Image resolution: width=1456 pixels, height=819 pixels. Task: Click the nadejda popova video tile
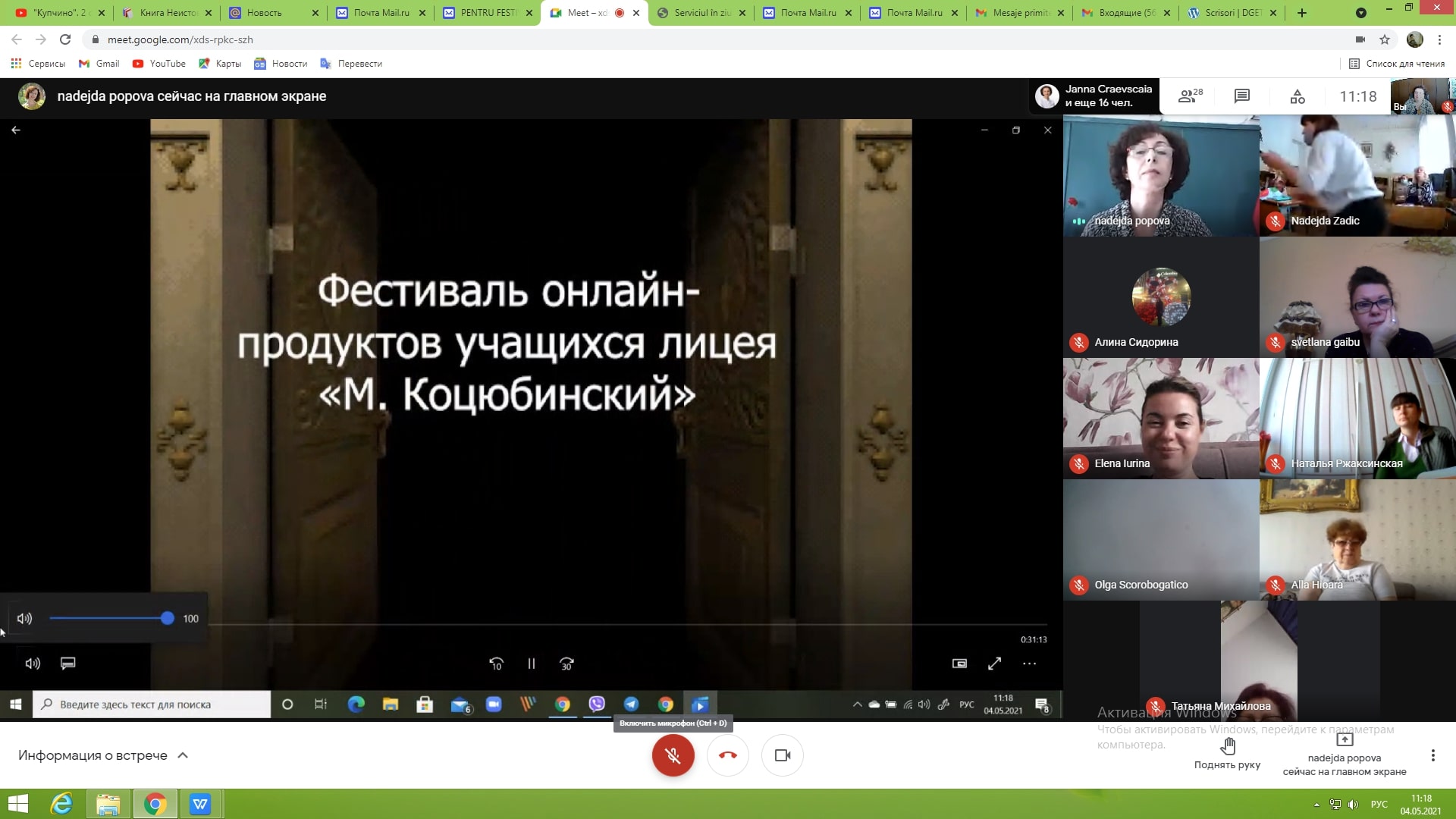point(1160,176)
